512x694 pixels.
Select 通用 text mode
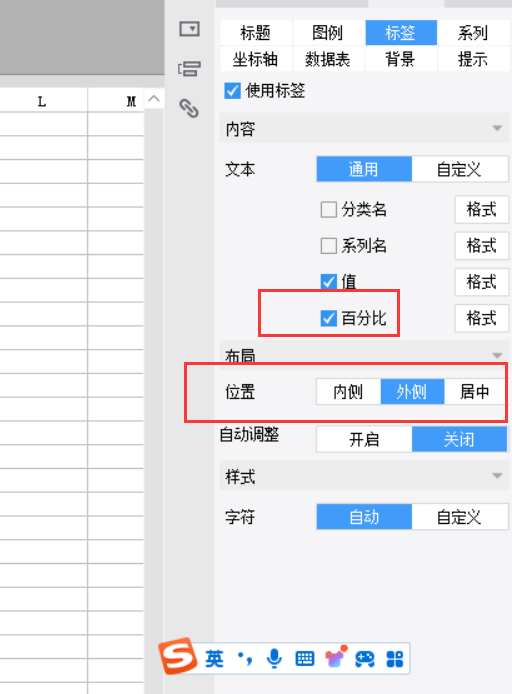coord(364,169)
